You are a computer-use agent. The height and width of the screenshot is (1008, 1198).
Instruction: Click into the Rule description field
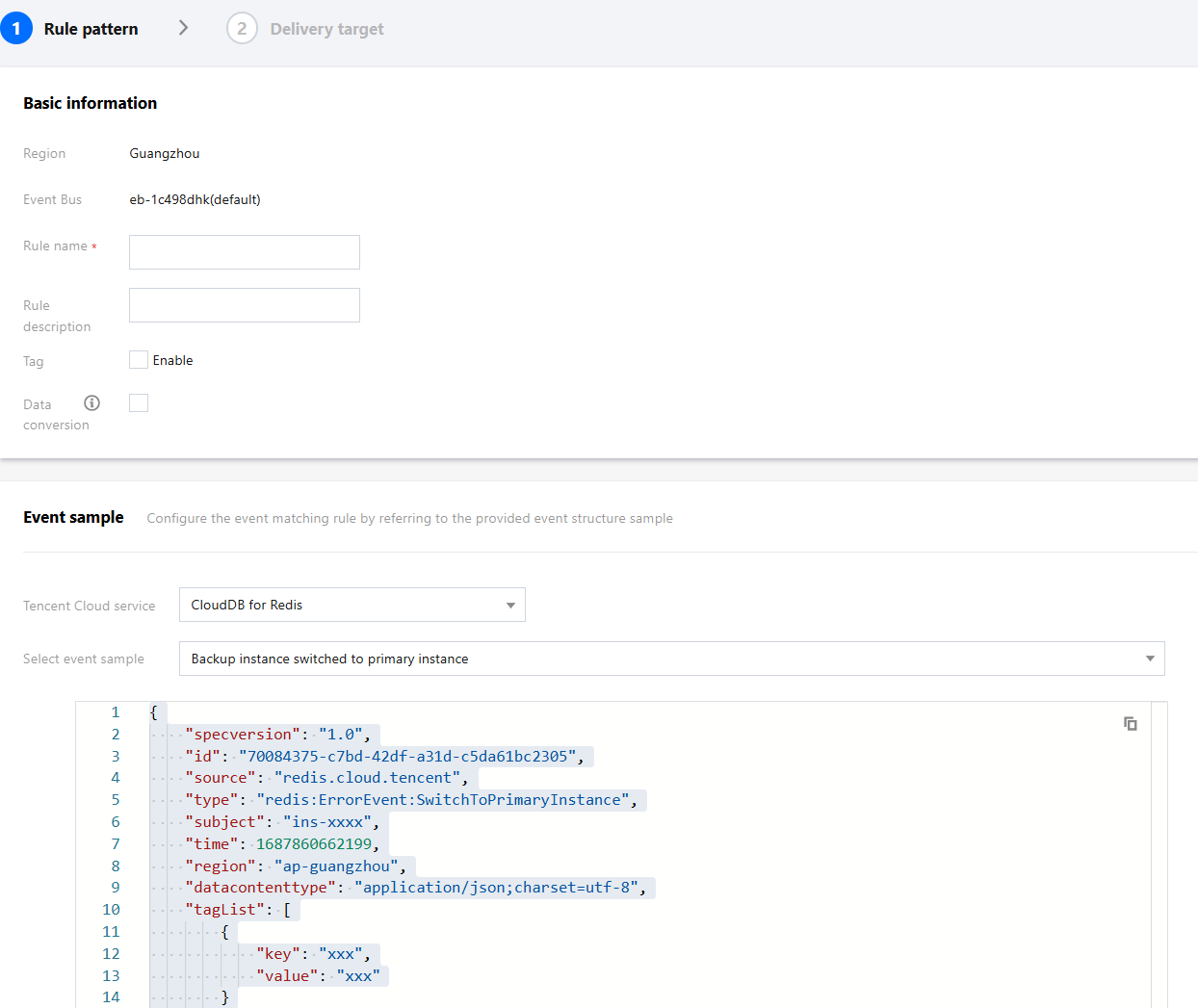click(245, 305)
